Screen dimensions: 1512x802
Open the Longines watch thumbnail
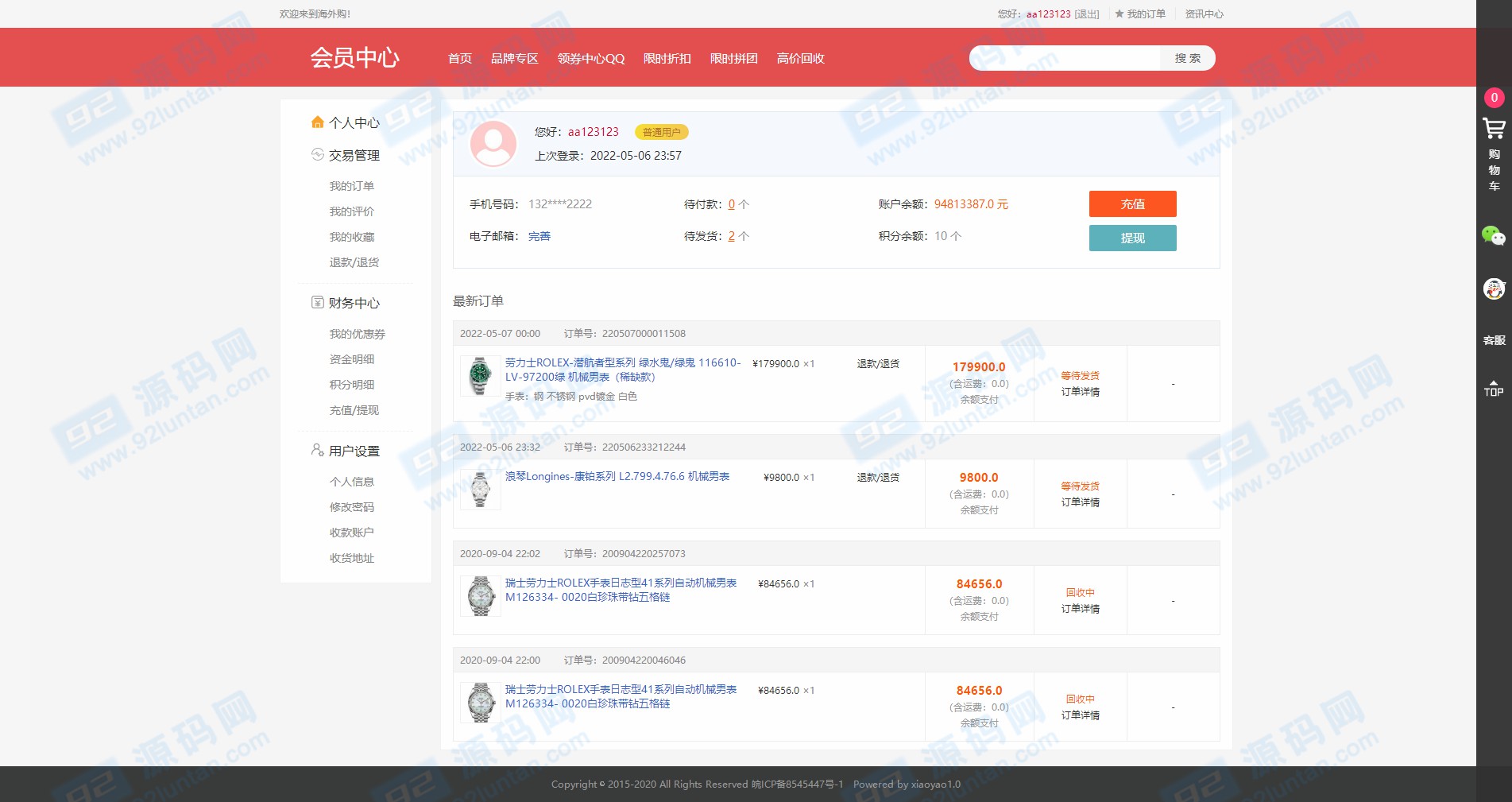point(481,490)
